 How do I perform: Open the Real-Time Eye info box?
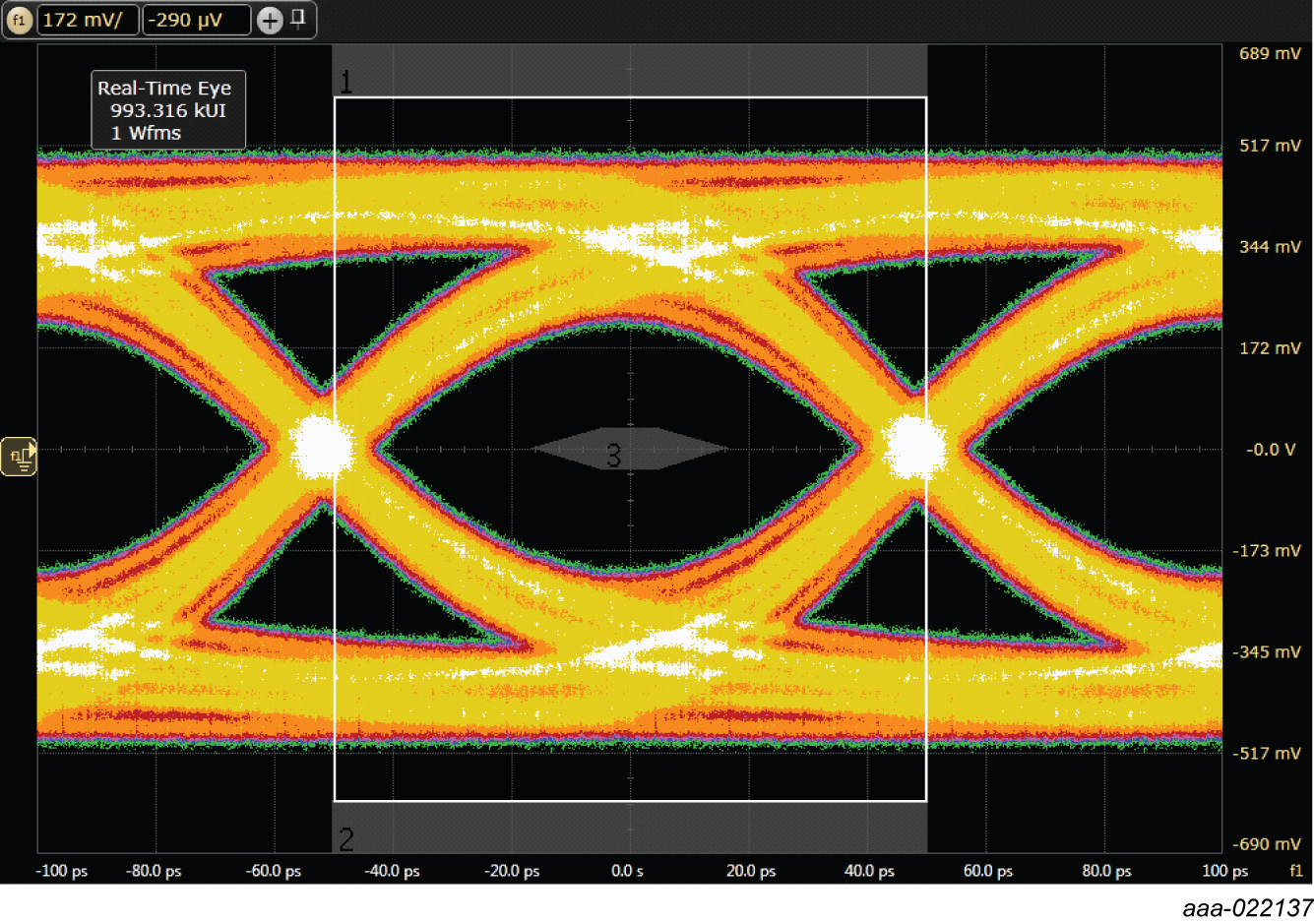(167, 110)
